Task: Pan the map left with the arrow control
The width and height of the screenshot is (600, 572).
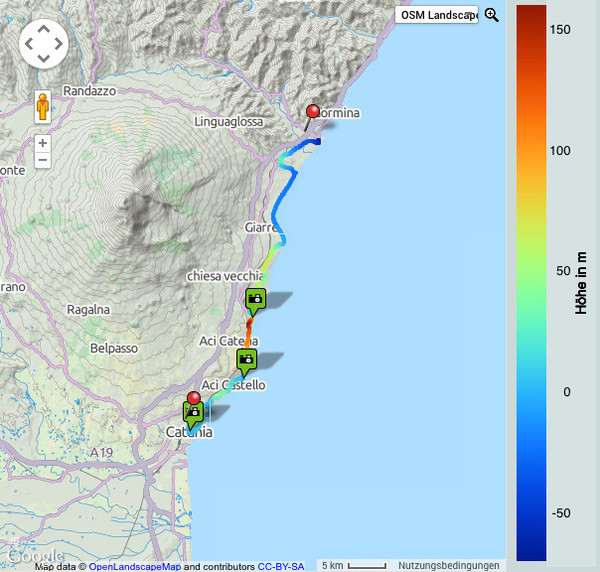Action: click(29, 44)
